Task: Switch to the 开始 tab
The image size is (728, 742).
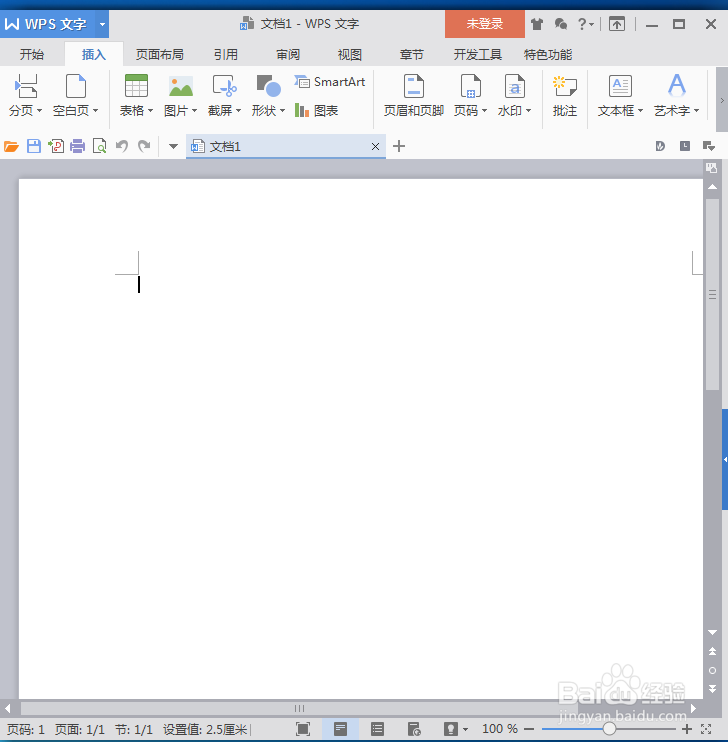Action: (x=32, y=55)
